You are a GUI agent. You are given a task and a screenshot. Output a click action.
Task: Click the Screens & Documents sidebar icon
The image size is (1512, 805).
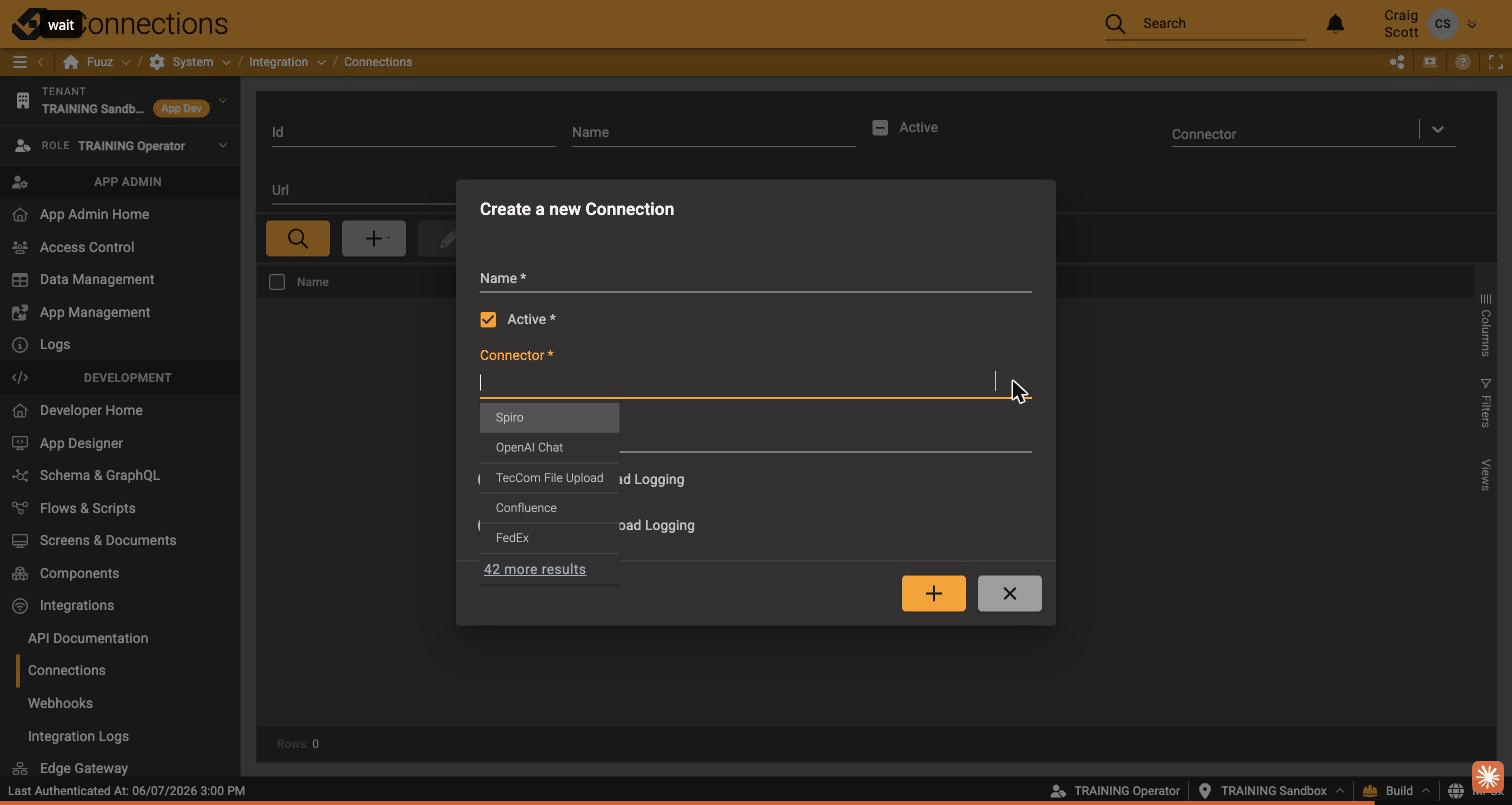pos(20,540)
